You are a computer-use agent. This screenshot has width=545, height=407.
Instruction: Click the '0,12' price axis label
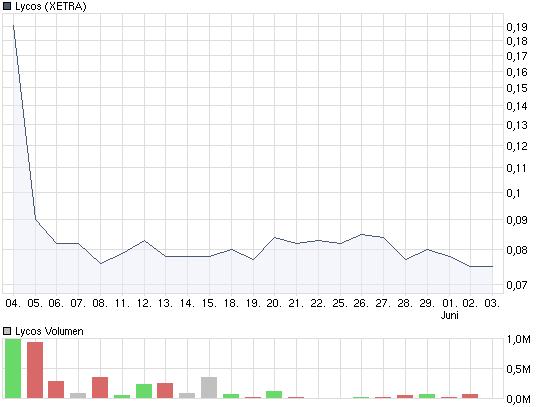click(517, 146)
